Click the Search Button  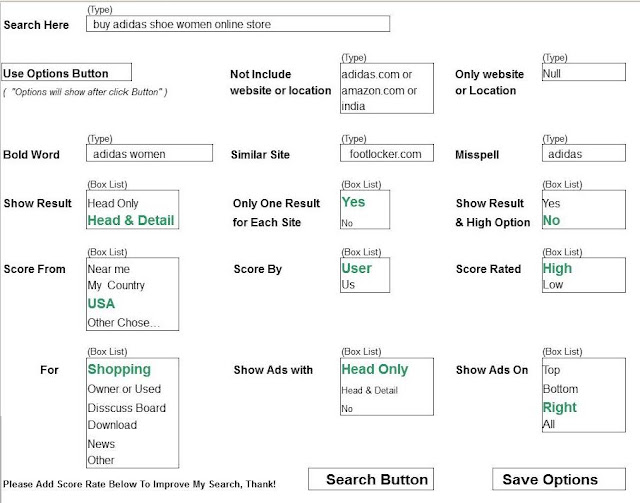371,479
